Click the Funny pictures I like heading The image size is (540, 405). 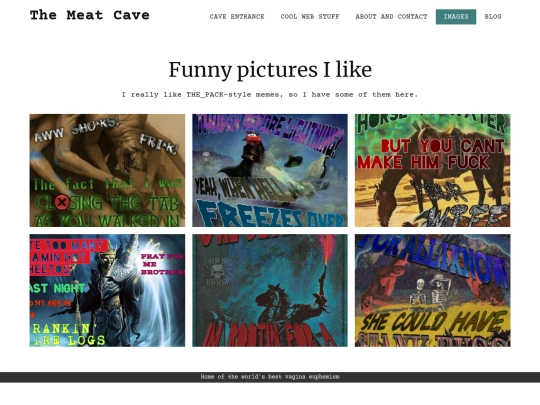pos(270,70)
